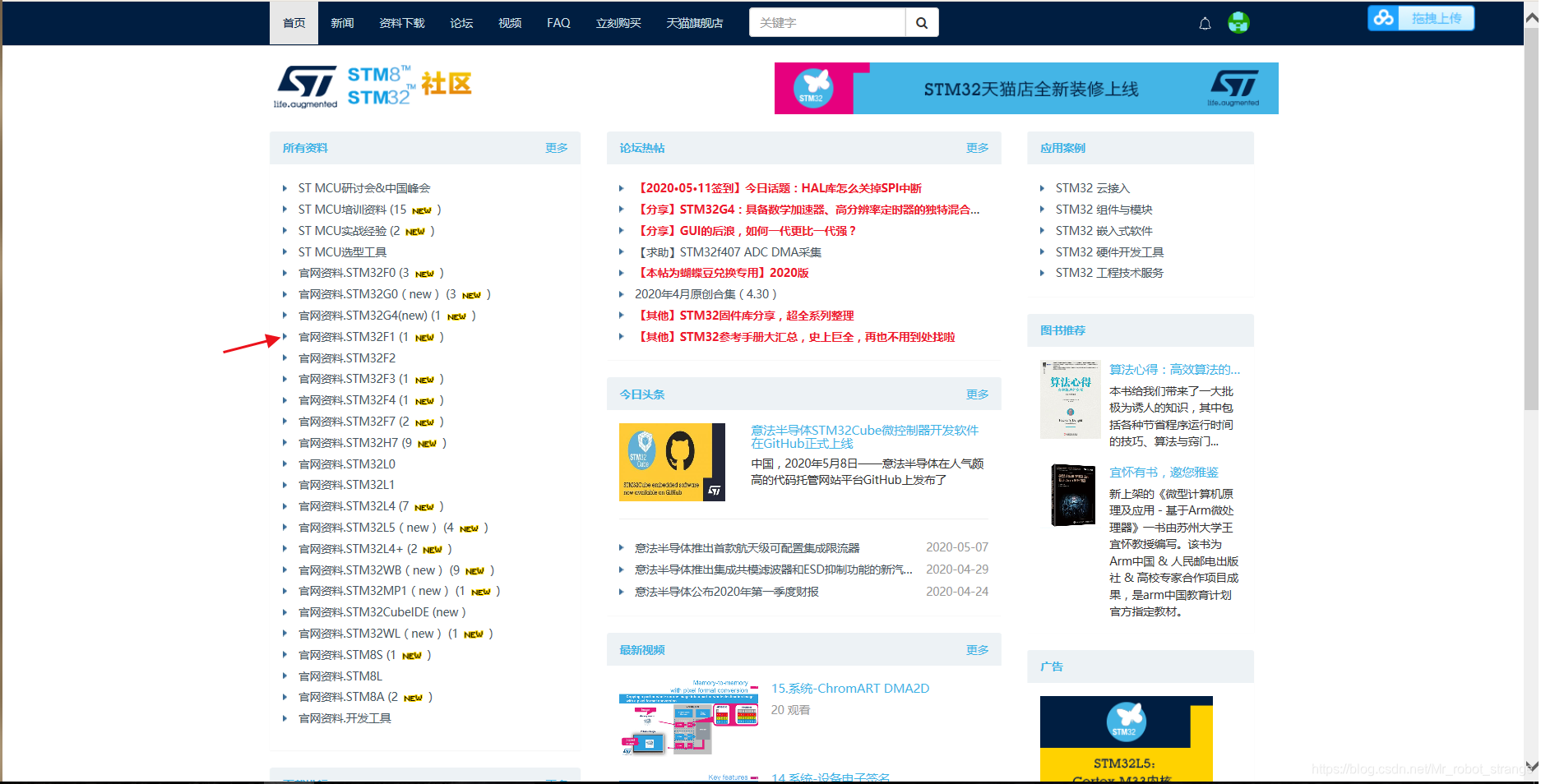Open the STM32f407 ADC DMA采集 post
The image size is (1541, 784).
point(729,252)
